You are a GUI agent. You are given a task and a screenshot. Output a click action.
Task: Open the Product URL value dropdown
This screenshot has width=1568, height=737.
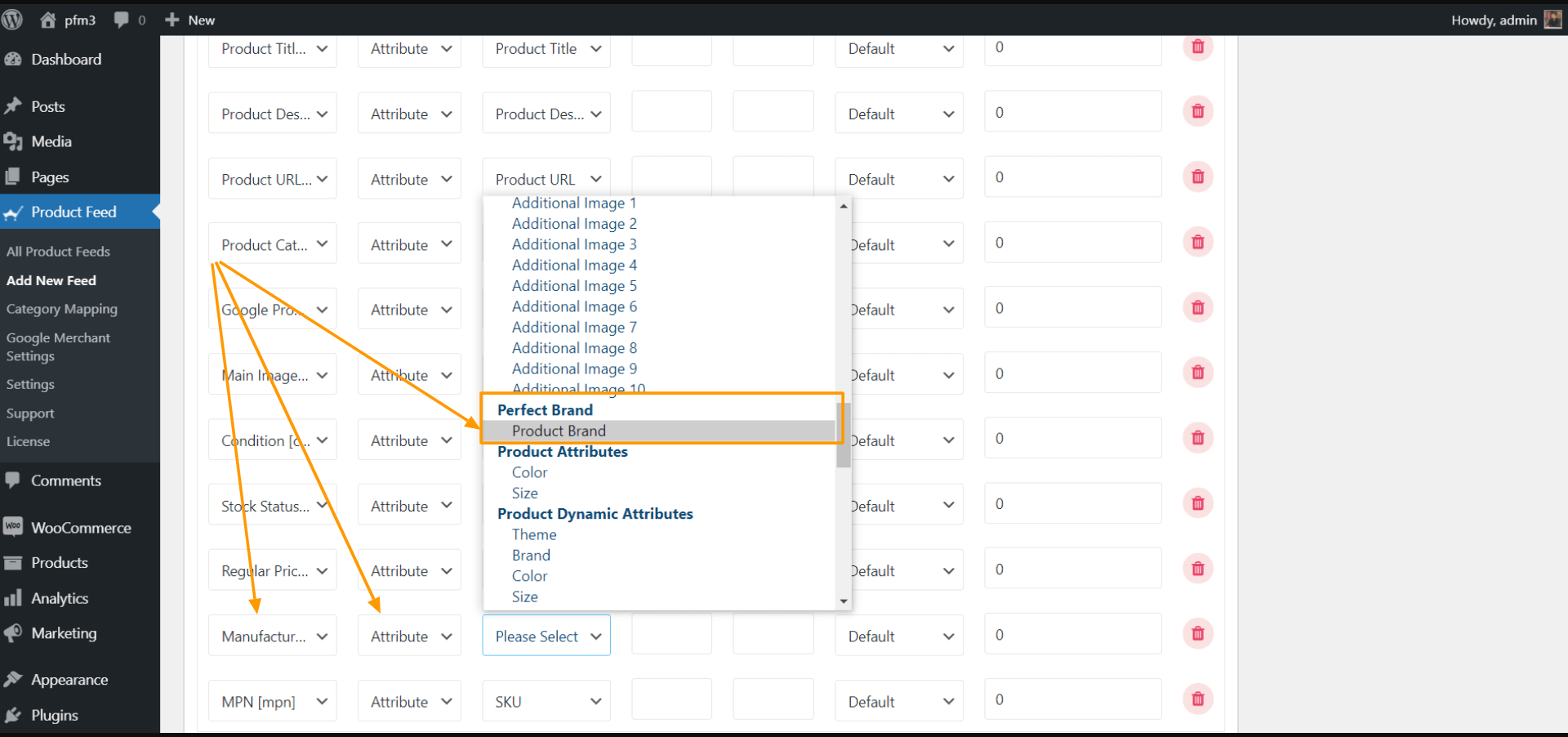tap(546, 178)
